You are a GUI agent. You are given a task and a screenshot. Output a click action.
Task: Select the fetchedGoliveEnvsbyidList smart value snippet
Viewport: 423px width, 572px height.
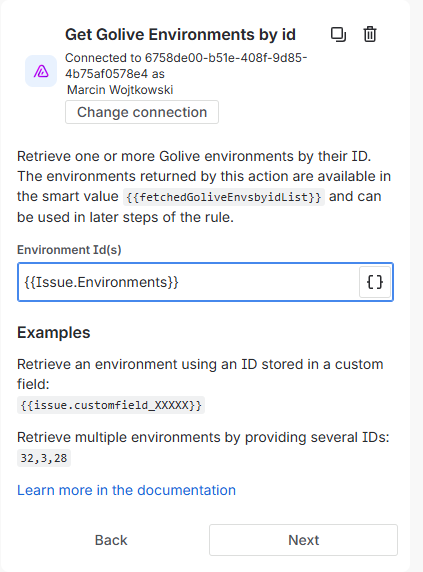[x=224, y=197]
